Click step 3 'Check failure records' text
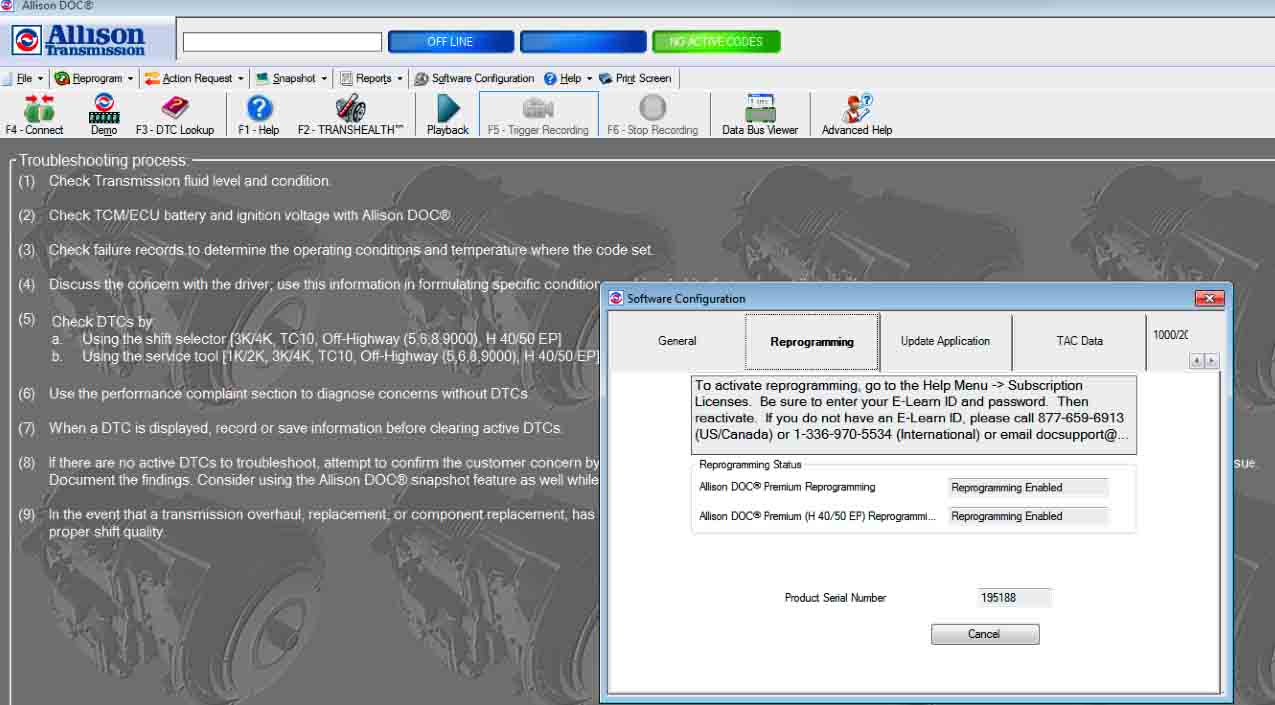This screenshot has height=705, width=1275. [x=351, y=250]
